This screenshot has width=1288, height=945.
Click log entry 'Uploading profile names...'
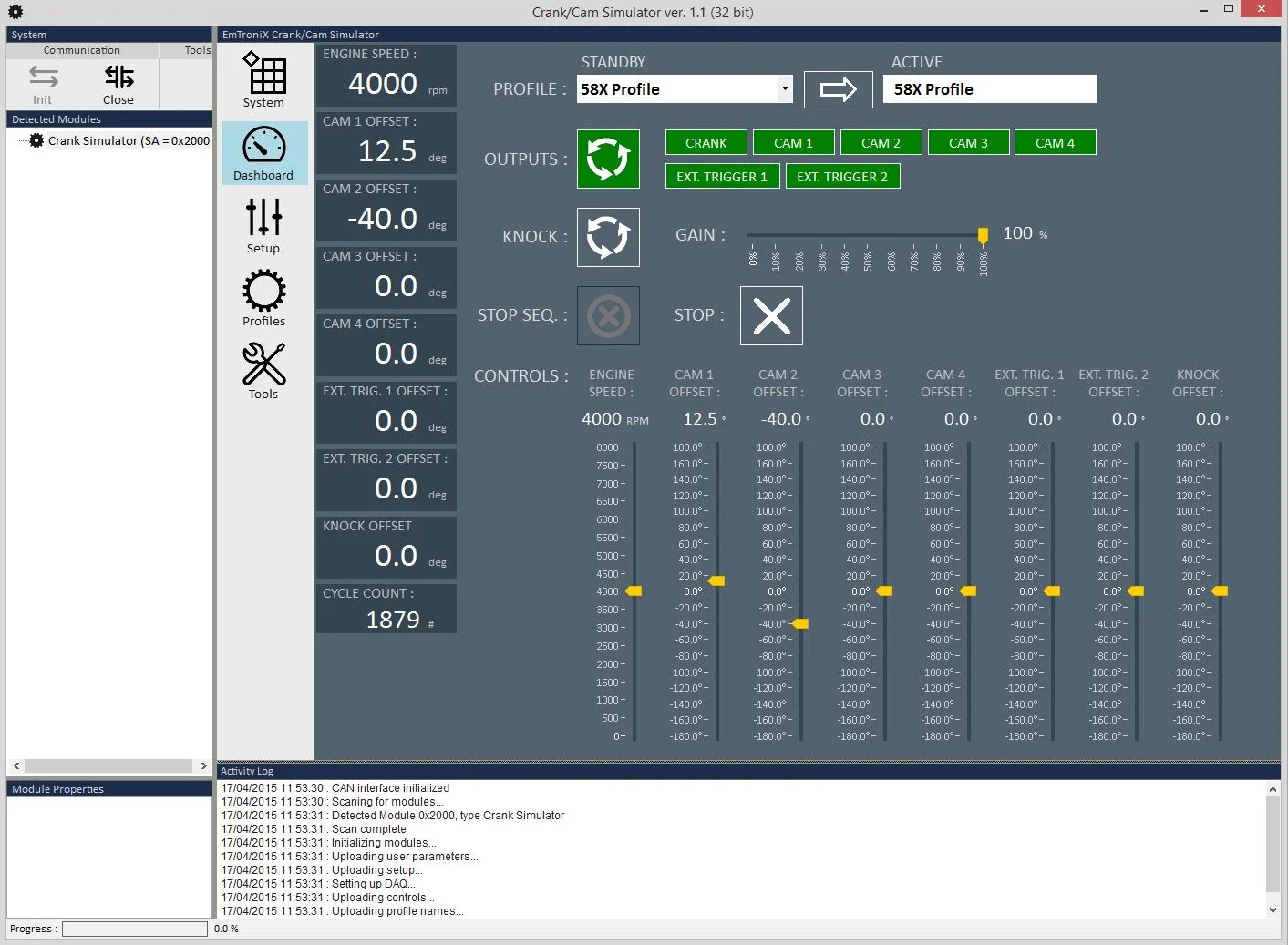tap(343, 911)
